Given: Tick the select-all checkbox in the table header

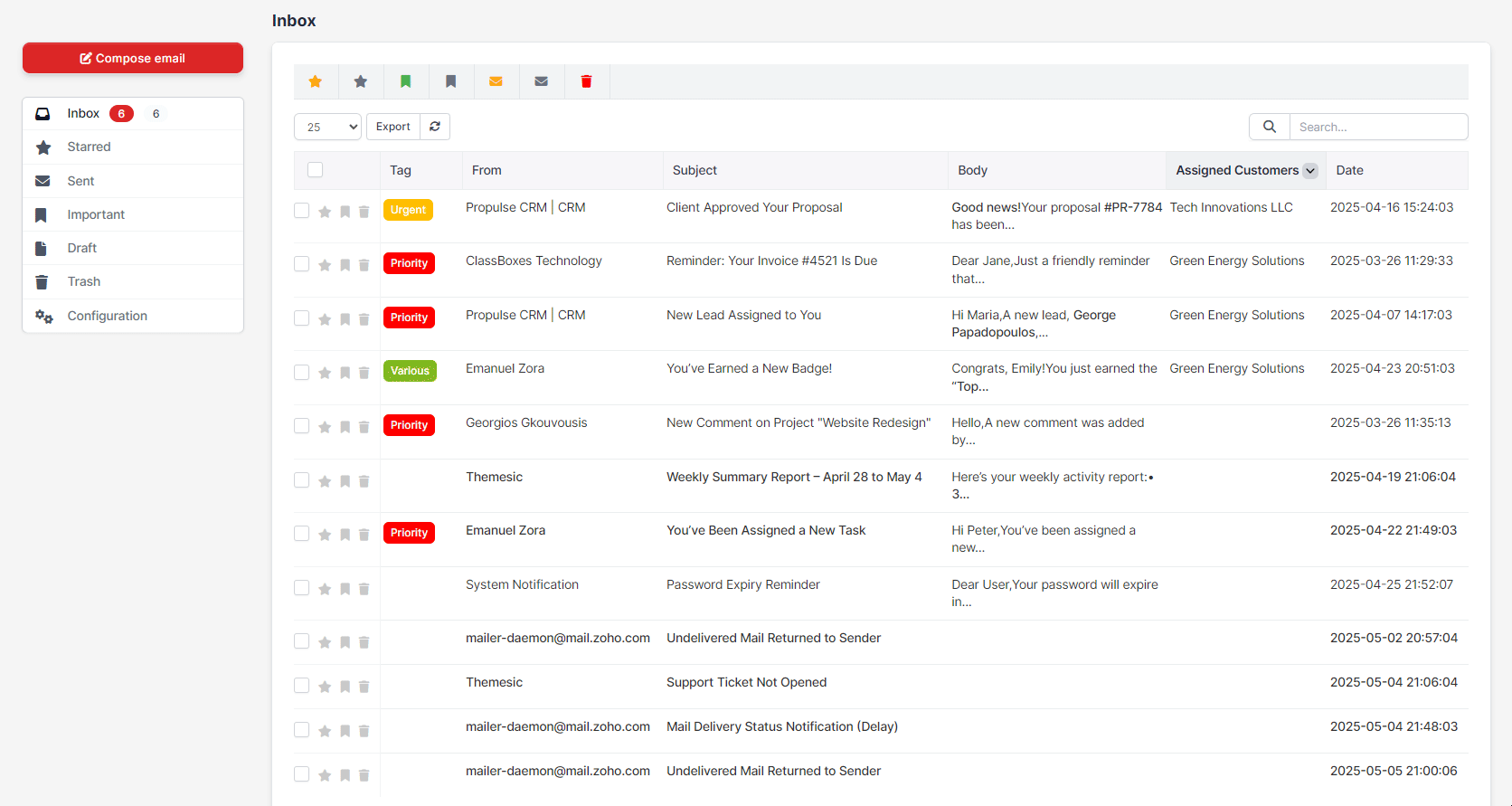Looking at the screenshot, I should [315, 170].
